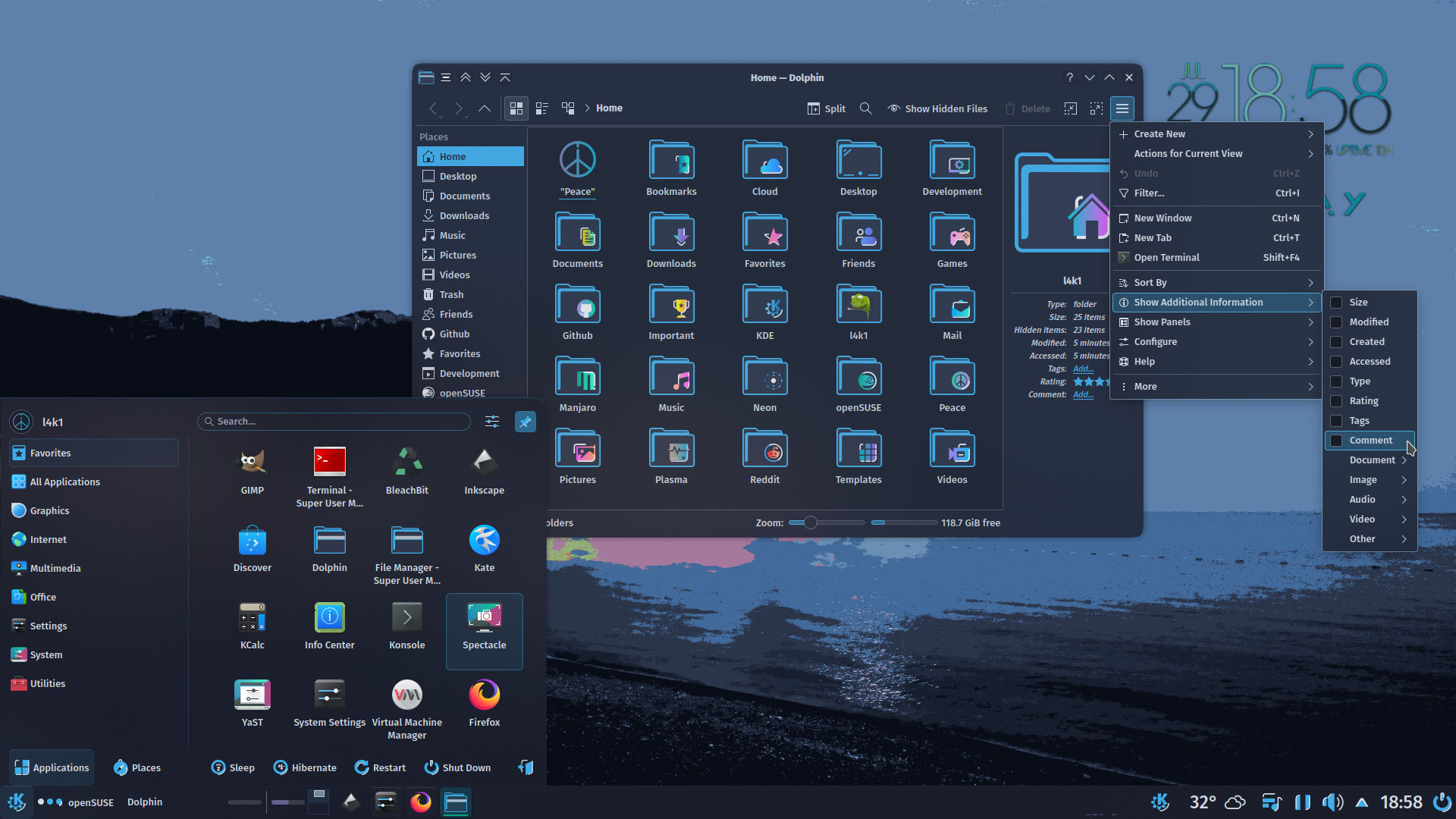Expand Sort By submenu
Viewport: 1456px width, 819px height.
[1216, 282]
